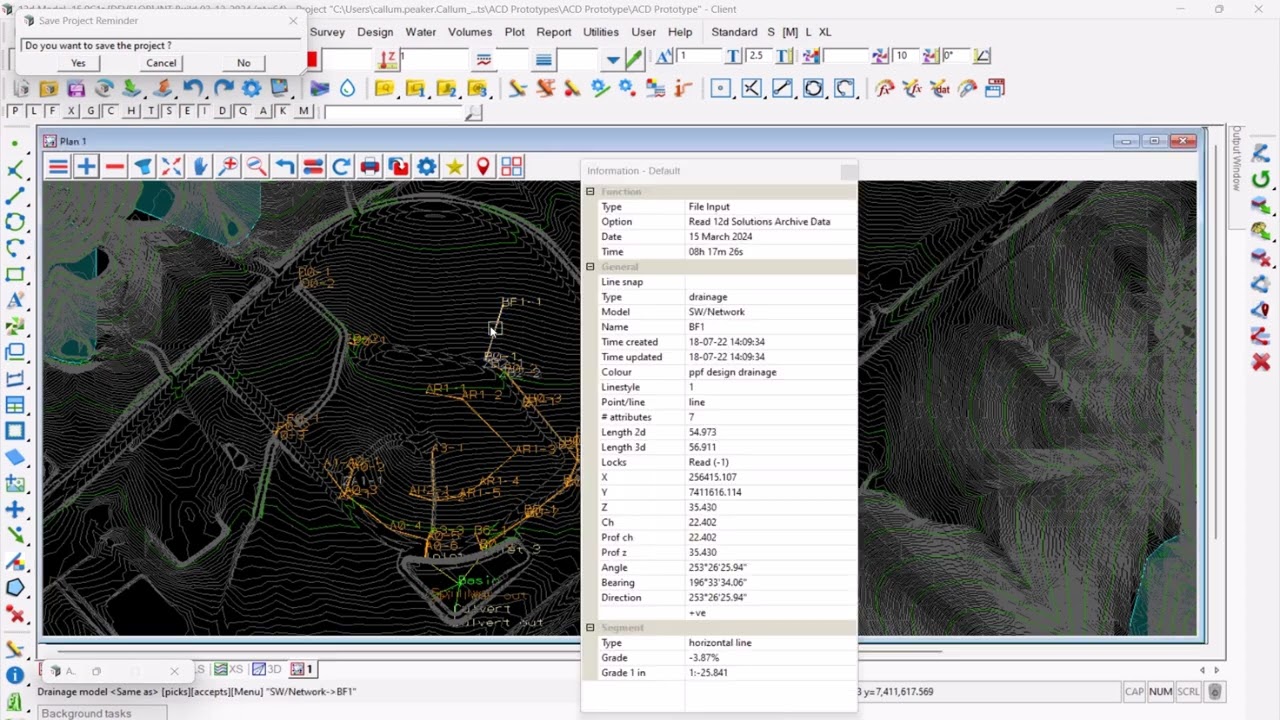Click the water drop icon in the toolbar
The image size is (1280, 720).
(x=347, y=89)
